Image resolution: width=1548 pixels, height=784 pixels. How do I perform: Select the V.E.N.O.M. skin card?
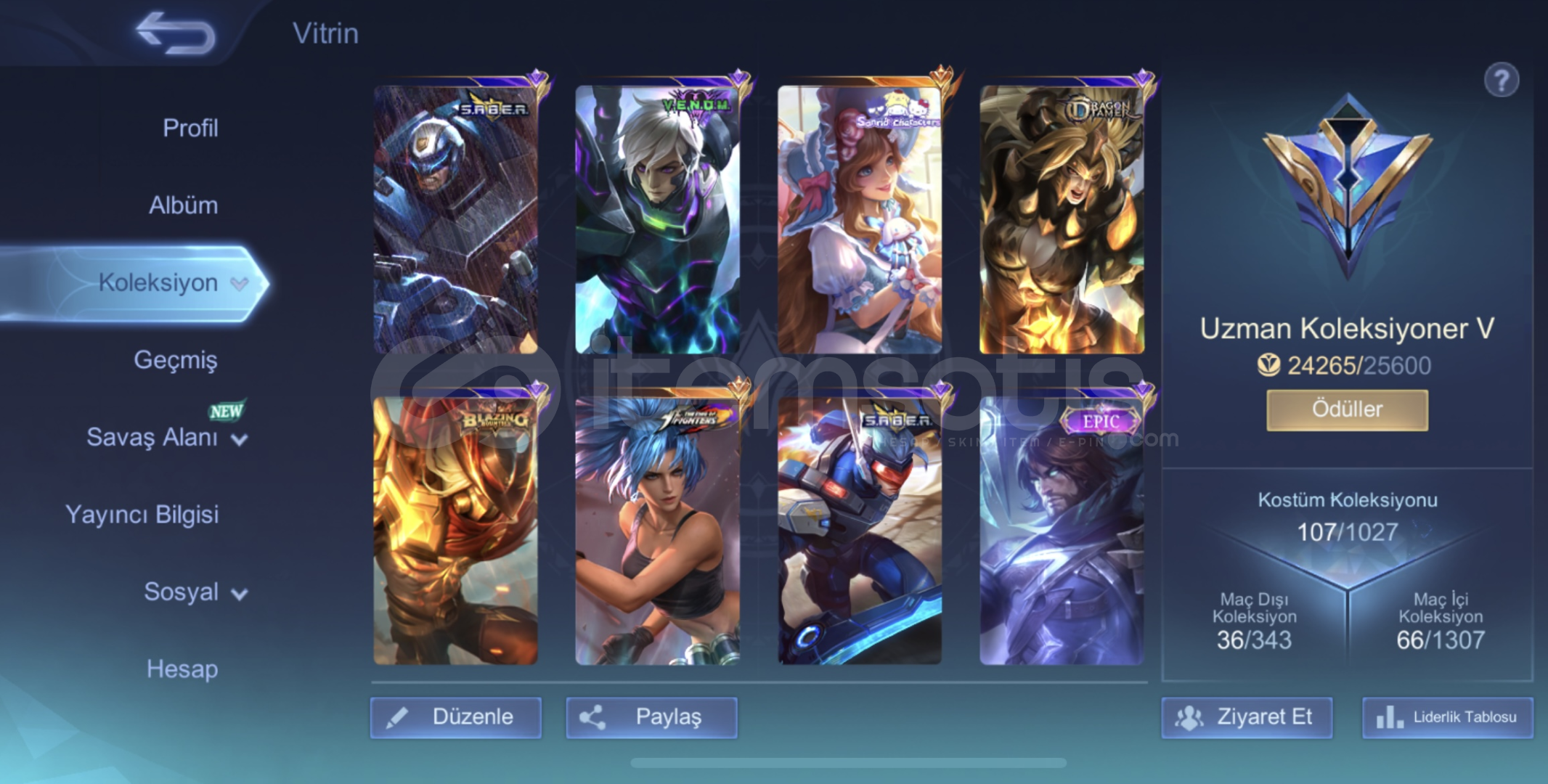pos(658,219)
